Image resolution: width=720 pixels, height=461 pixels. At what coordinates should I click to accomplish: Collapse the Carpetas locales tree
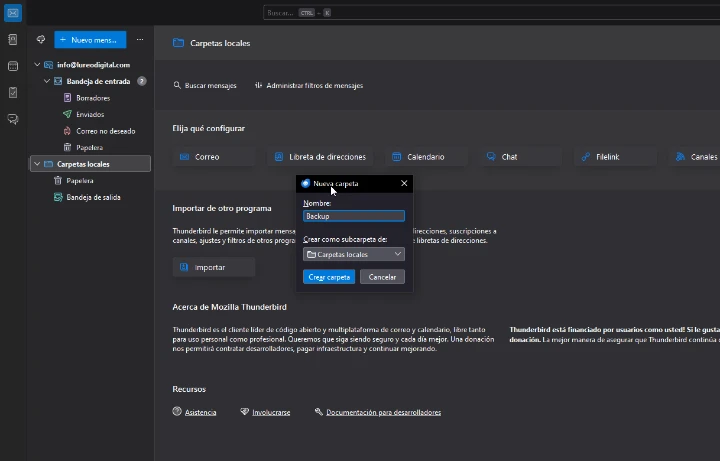pyautogui.click(x=37, y=164)
